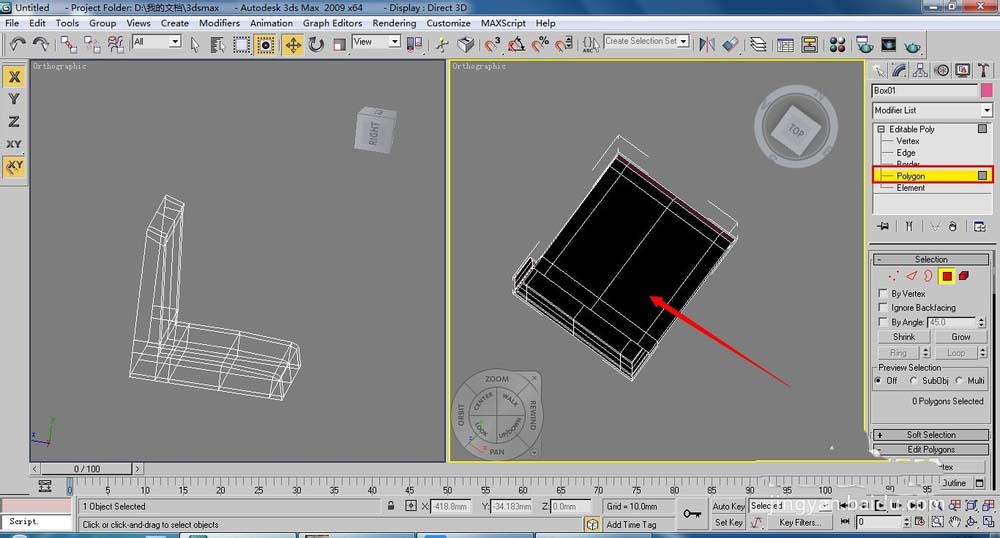The width and height of the screenshot is (1000, 538).
Task: Click the Redo arrow in the toolbar
Action: pyautogui.click(x=41, y=44)
